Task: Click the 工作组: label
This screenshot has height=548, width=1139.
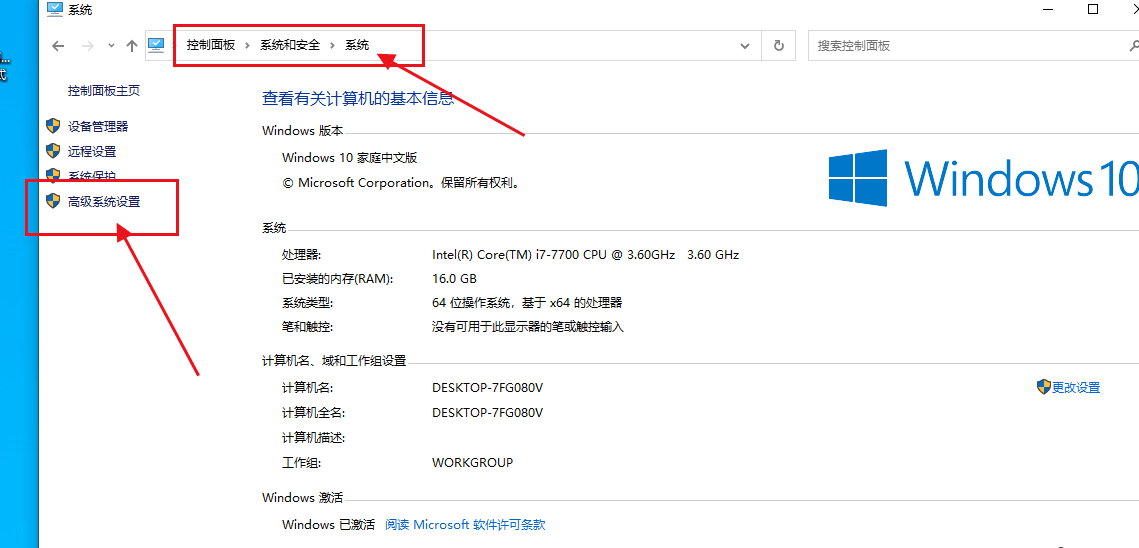Action: [301, 462]
